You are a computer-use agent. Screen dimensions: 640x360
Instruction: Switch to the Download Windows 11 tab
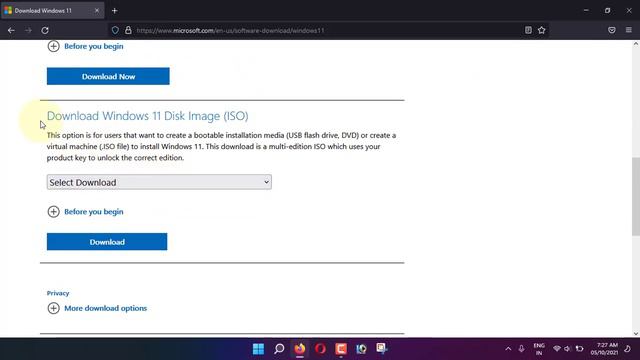click(52, 11)
